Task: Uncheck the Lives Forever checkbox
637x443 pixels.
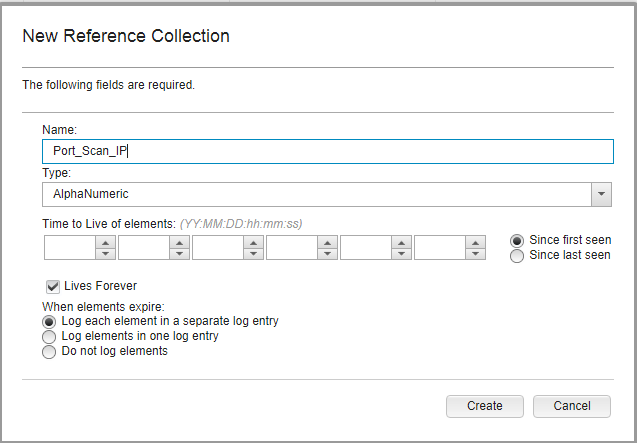Action: (x=53, y=287)
